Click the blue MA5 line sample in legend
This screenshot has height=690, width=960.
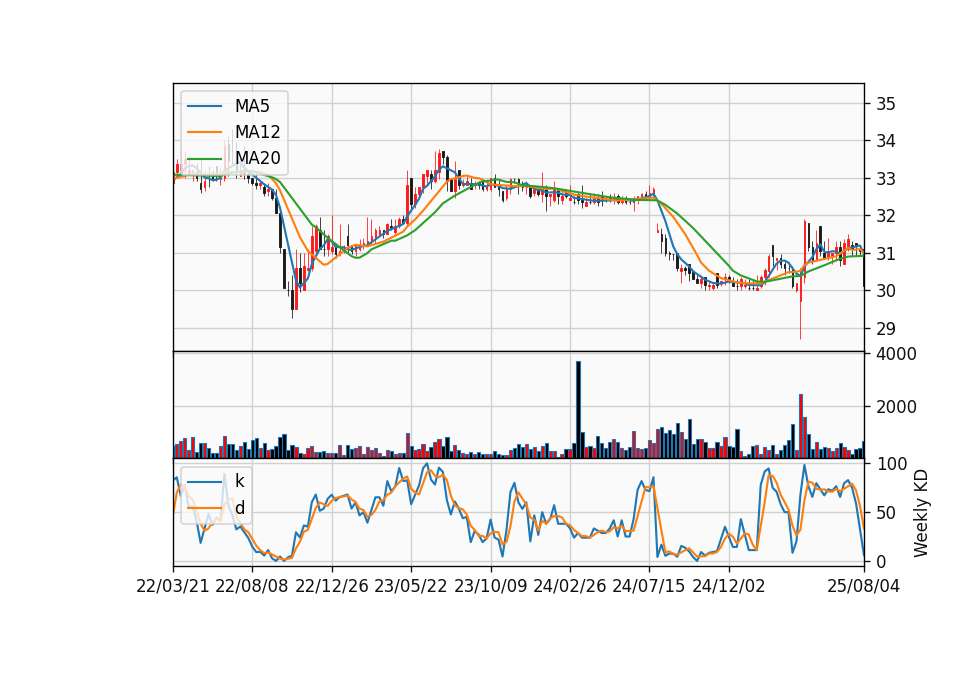(204, 106)
